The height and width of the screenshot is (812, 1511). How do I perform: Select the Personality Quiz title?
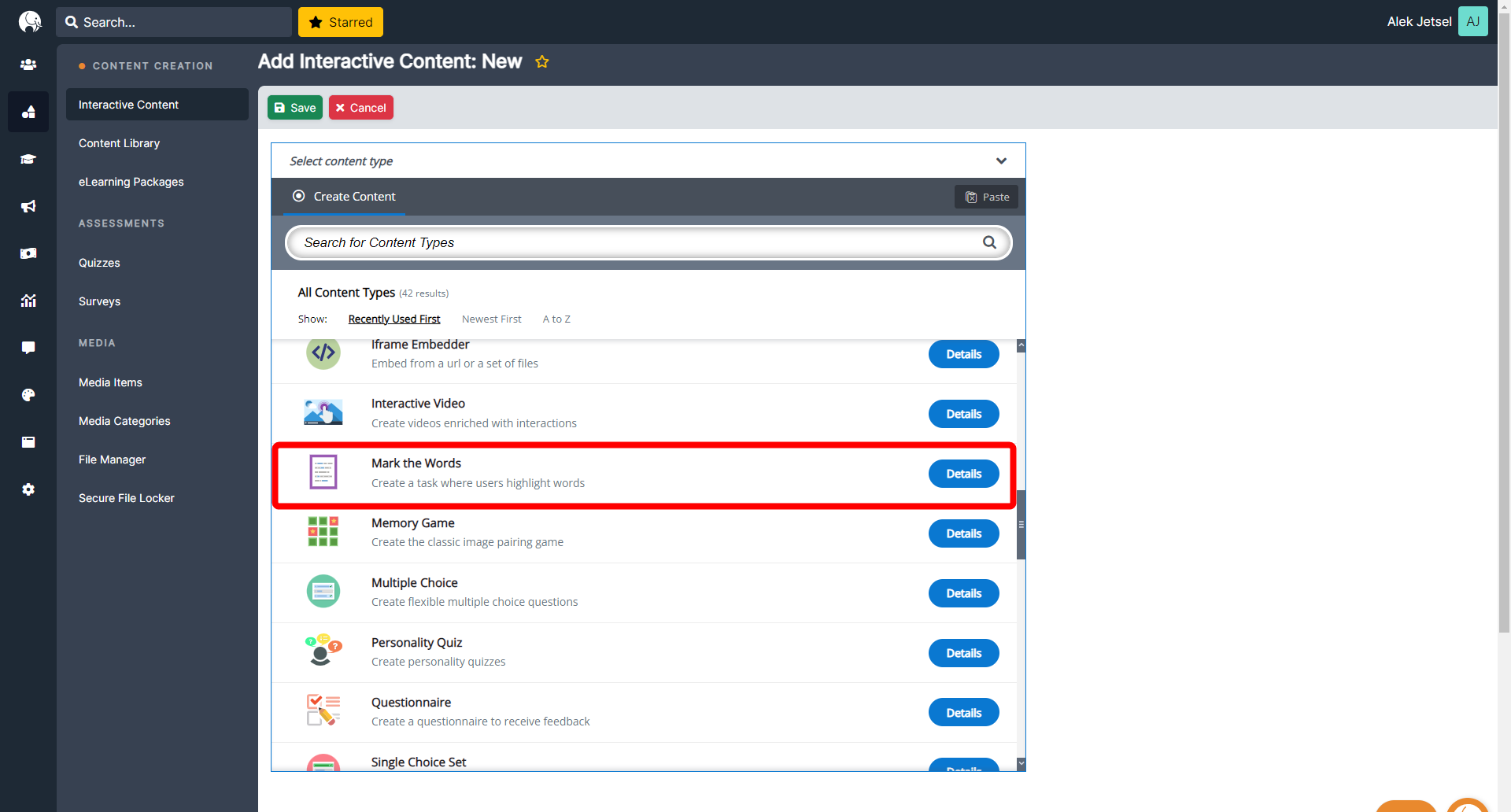coord(417,642)
